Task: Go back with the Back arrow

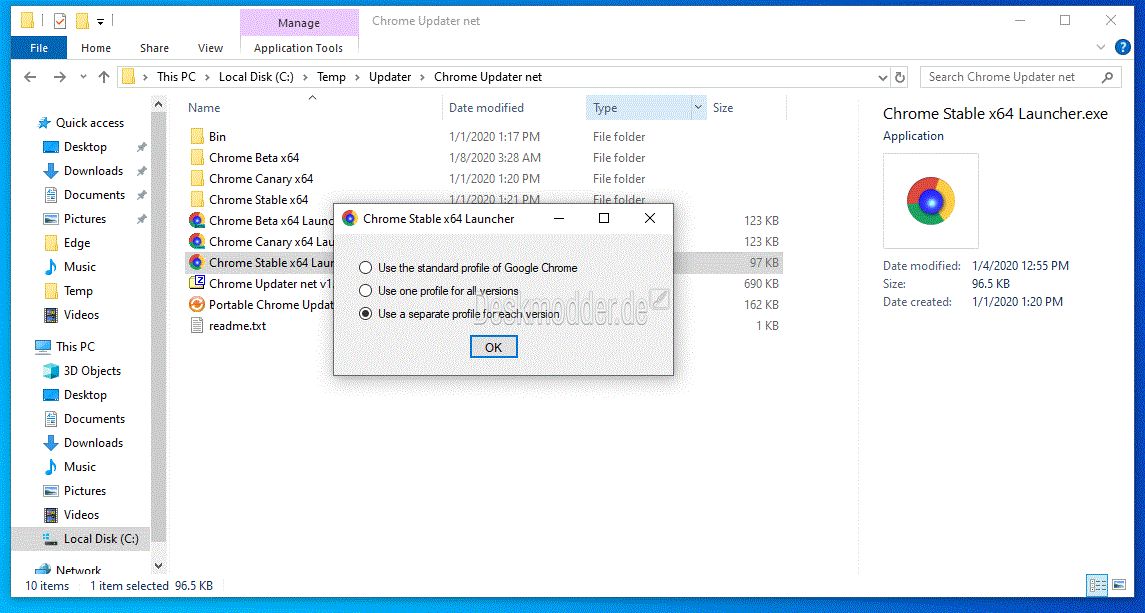Action: [30, 77]
